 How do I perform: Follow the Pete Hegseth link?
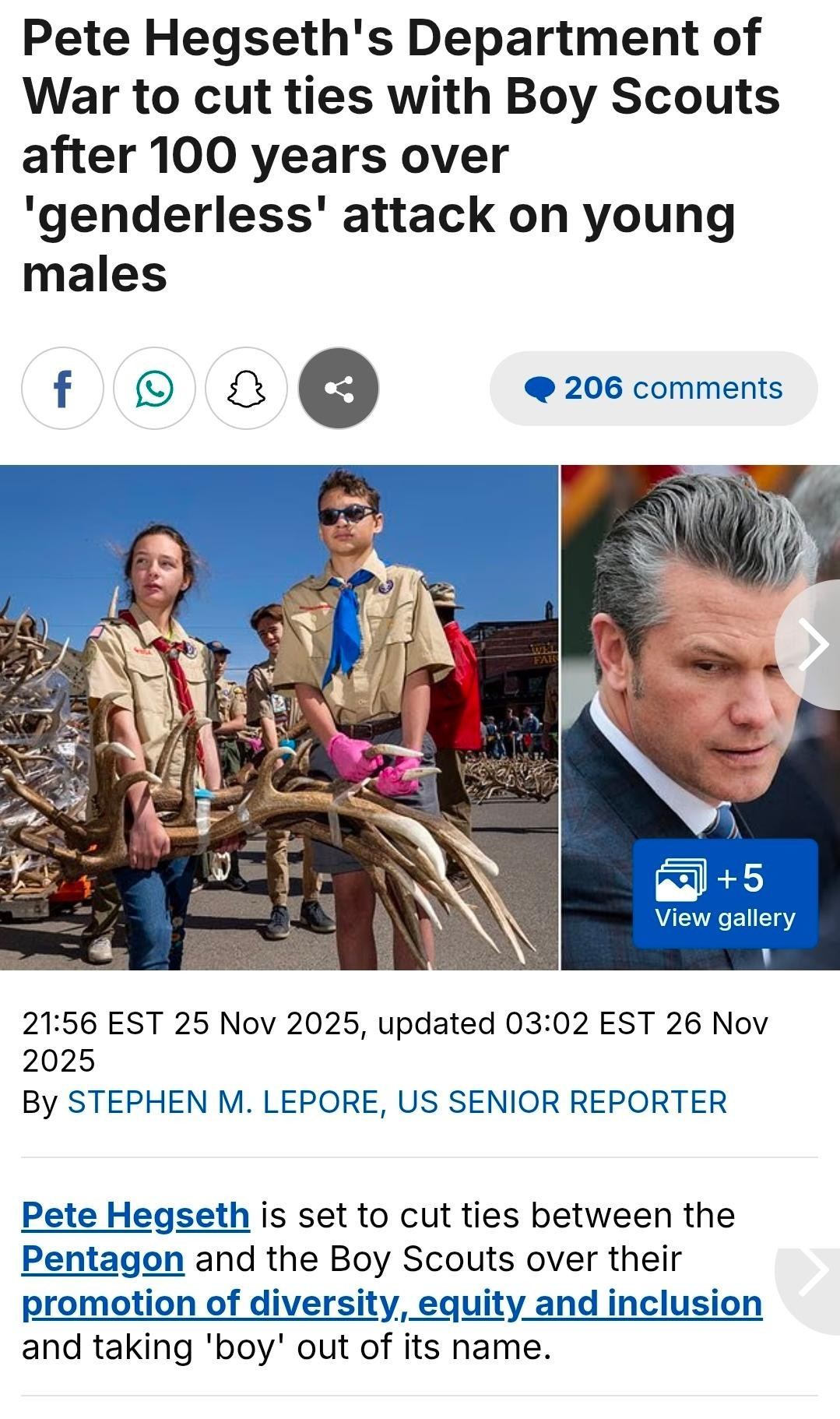coord(135,1215)
